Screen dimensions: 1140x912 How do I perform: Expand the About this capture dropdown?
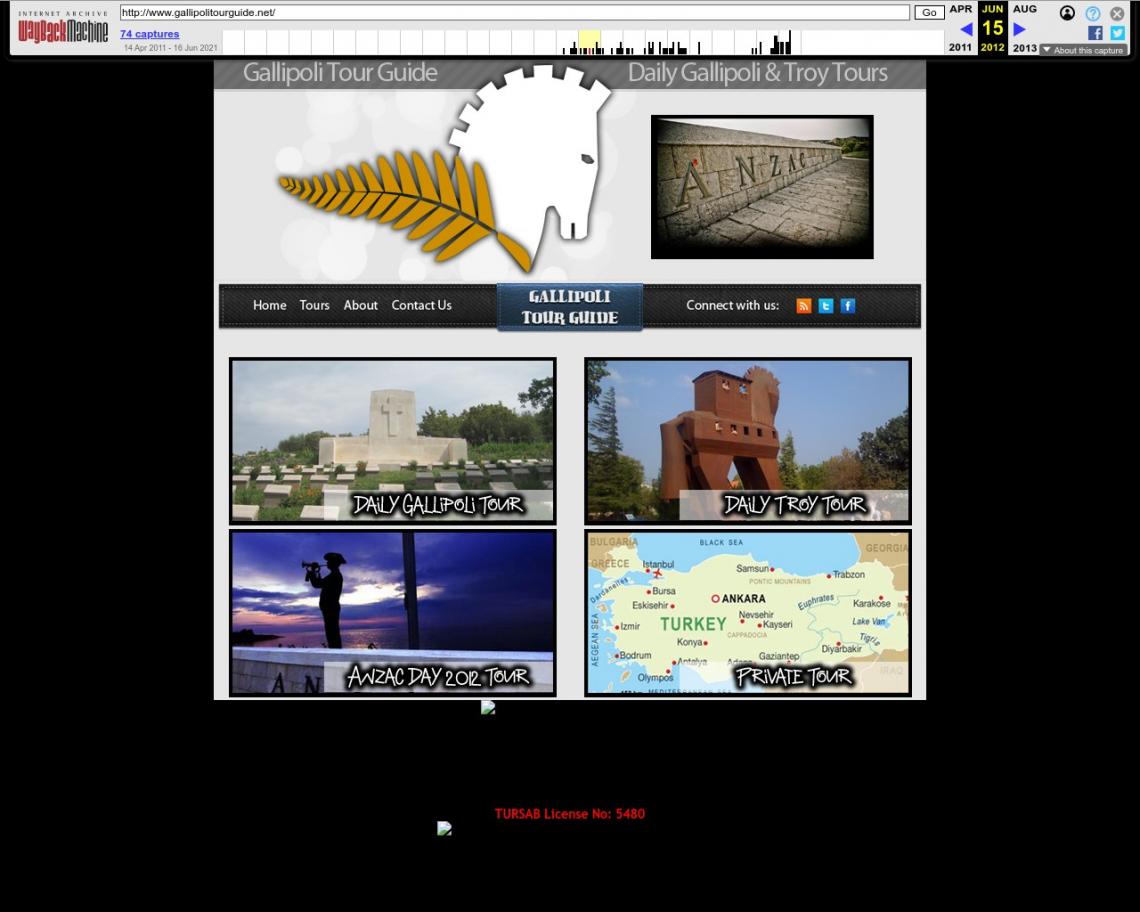point(1083,50)
